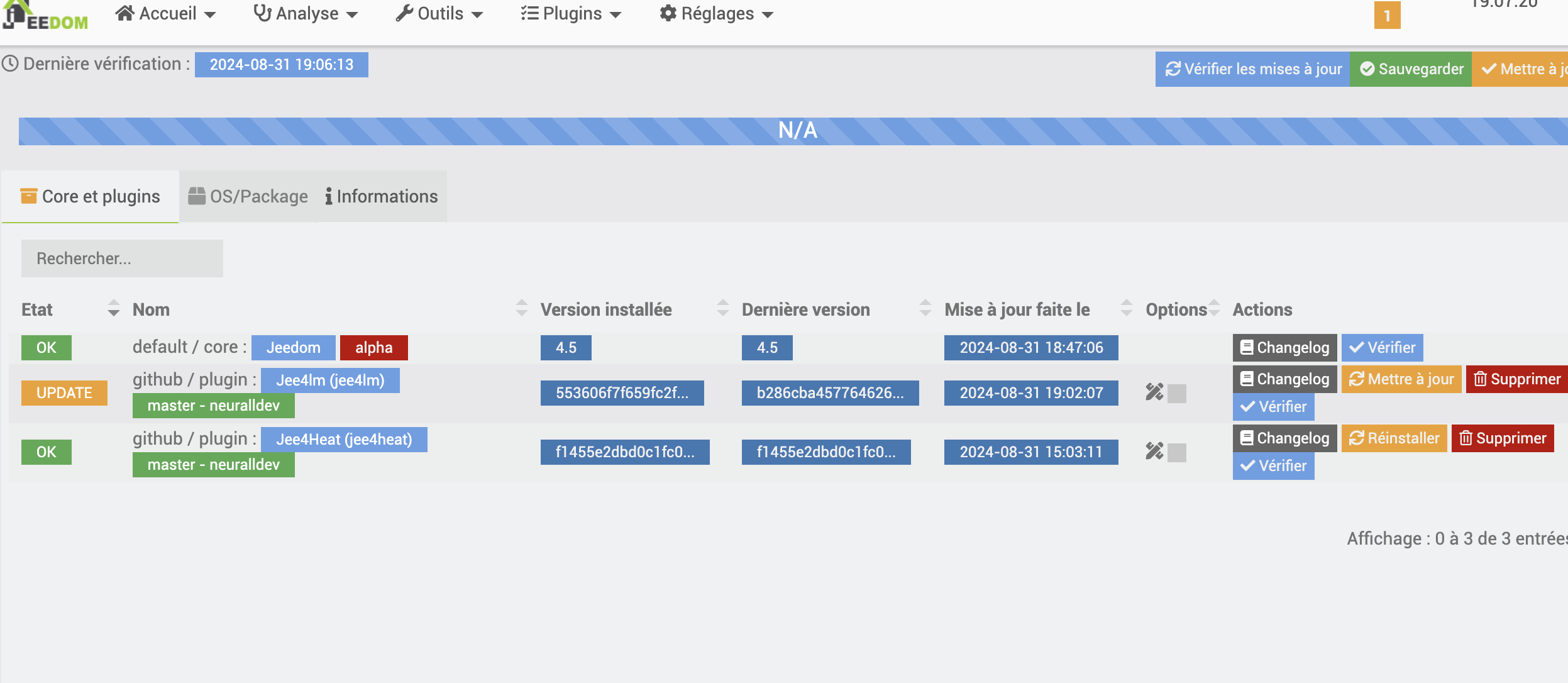Switch to the OS/Package tab

(x=248, y=196)
